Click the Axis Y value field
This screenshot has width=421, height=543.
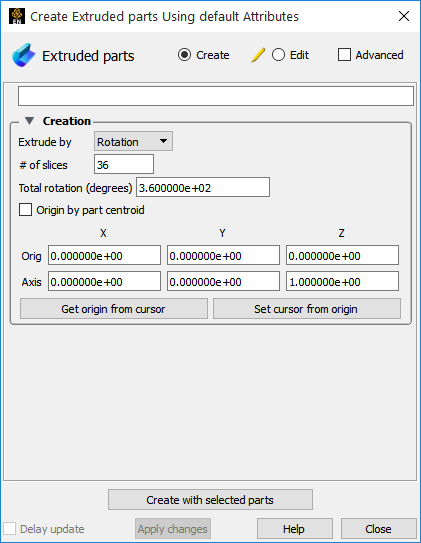[x=223, y=282]
